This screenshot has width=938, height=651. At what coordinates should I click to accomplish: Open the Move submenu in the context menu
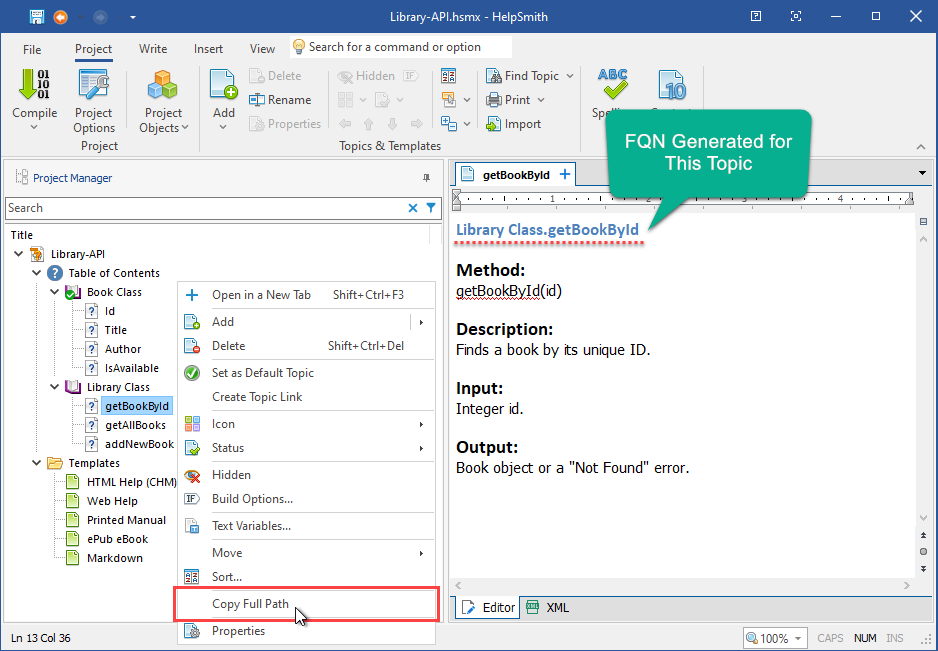point(306,553)
